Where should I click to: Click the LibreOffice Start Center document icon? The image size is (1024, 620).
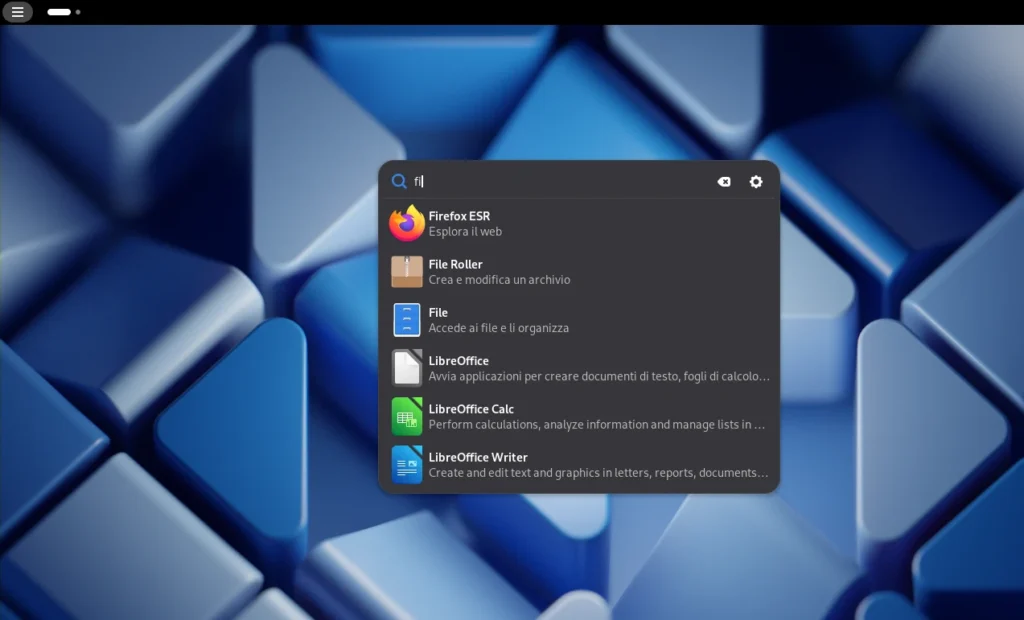coord(406,368)
